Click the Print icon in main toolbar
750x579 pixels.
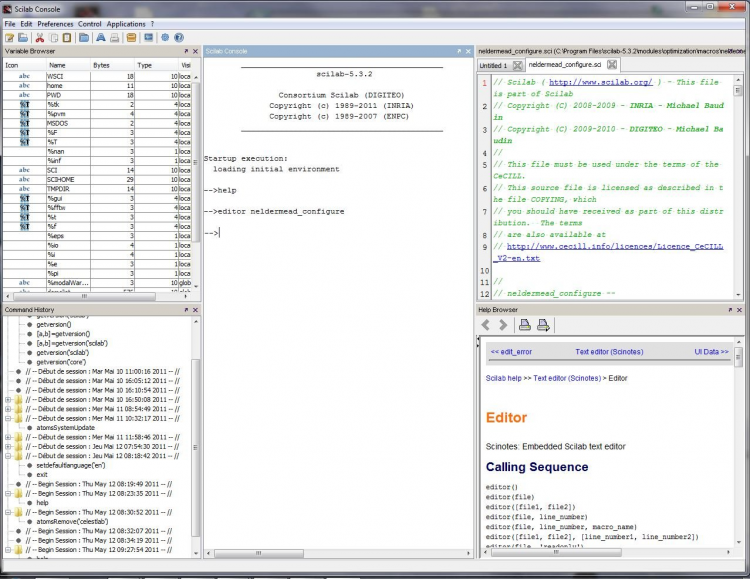tap(114, 37)
